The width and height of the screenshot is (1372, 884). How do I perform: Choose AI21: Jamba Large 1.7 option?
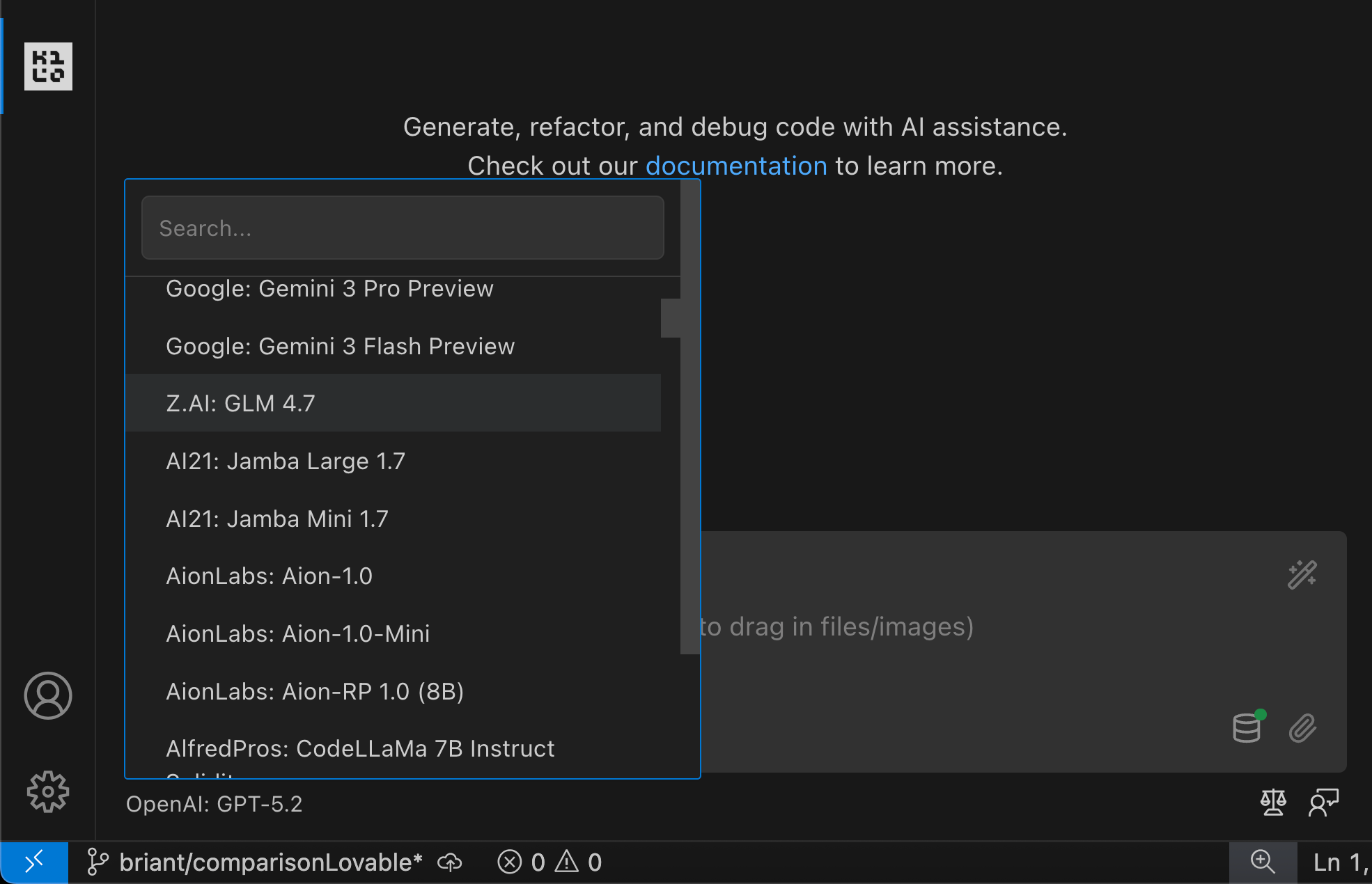coord(285,461)
